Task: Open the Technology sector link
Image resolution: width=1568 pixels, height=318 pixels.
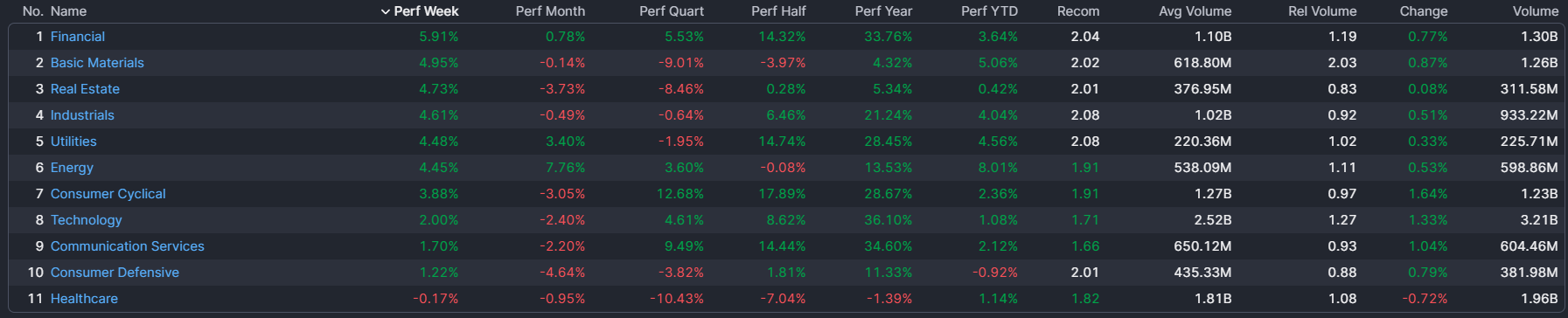Action: point(86,220)
